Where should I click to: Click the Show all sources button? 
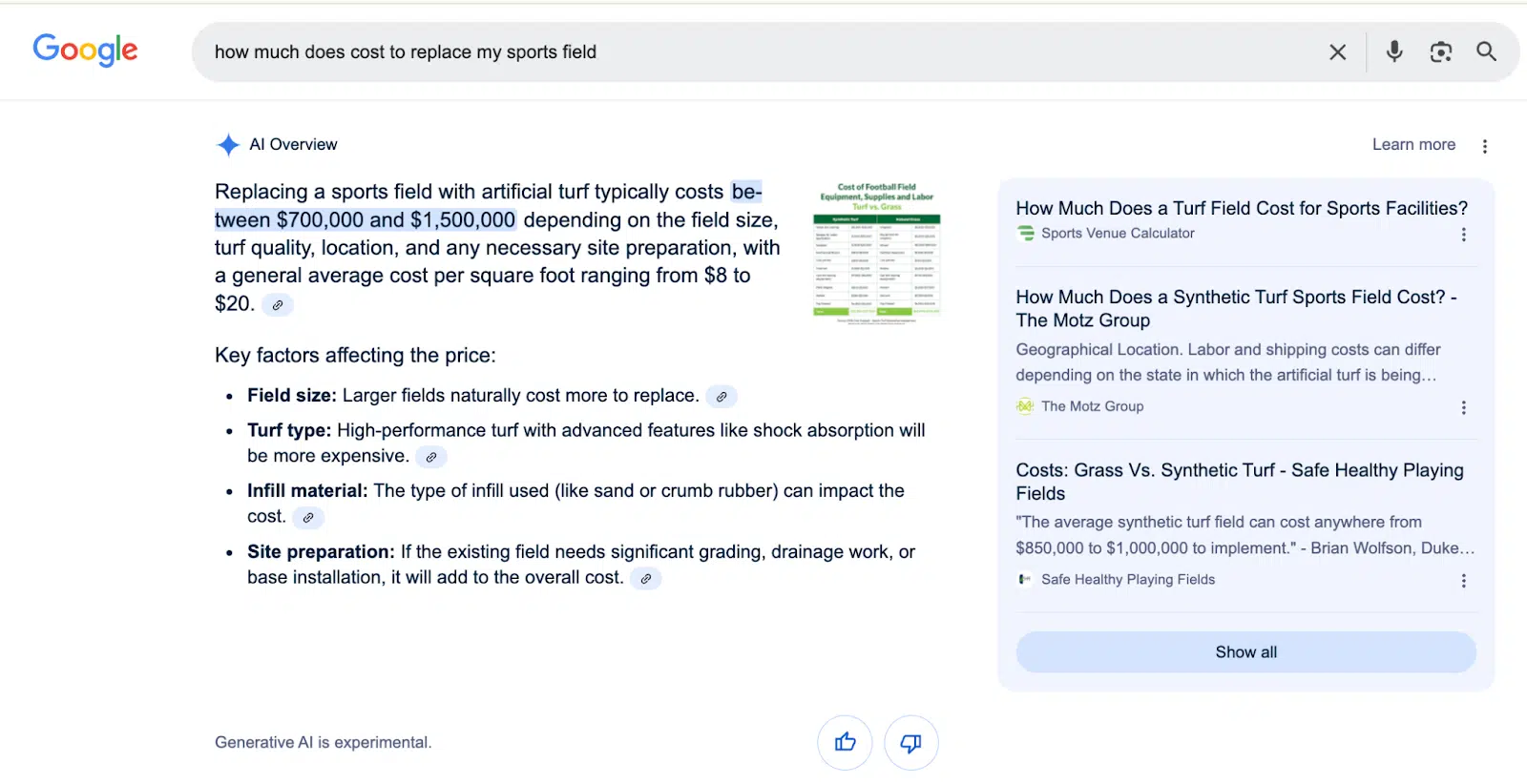1246,652
